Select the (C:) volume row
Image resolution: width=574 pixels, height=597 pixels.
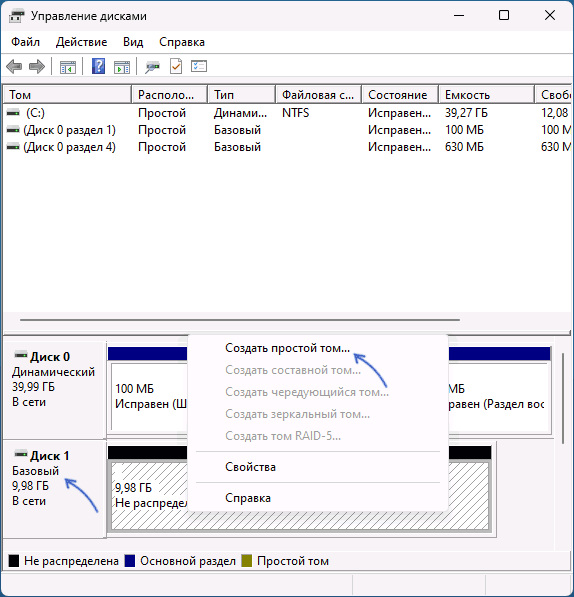click(x=287, y=113)
